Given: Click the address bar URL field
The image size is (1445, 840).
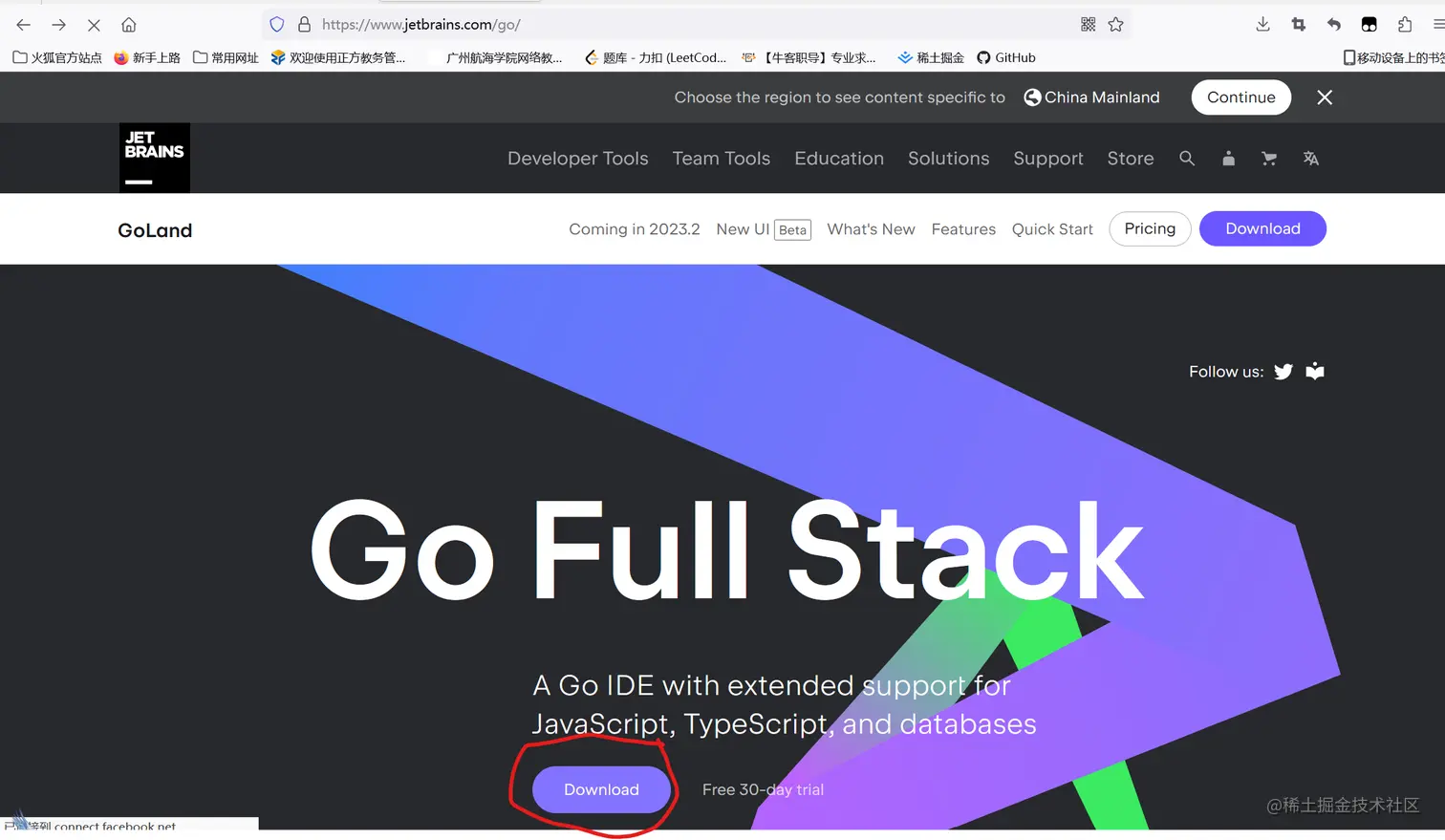Looking at the screenshot, I should point(698,25).
